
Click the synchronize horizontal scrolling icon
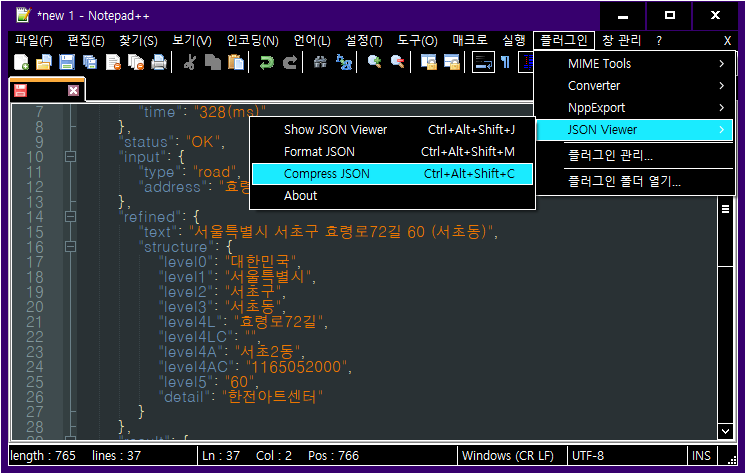[452, 62]
